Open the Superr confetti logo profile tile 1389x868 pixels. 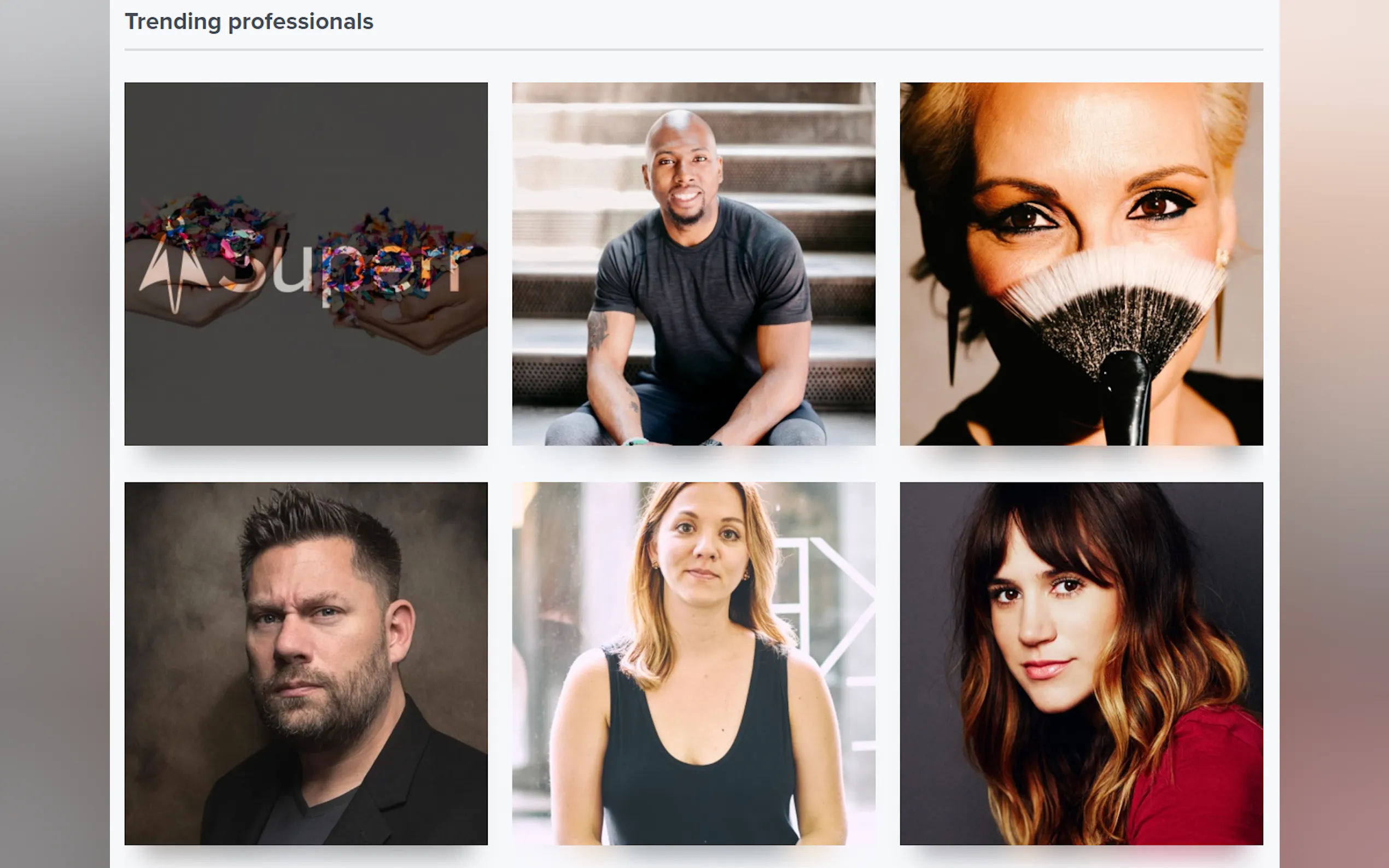pos(306,263)
